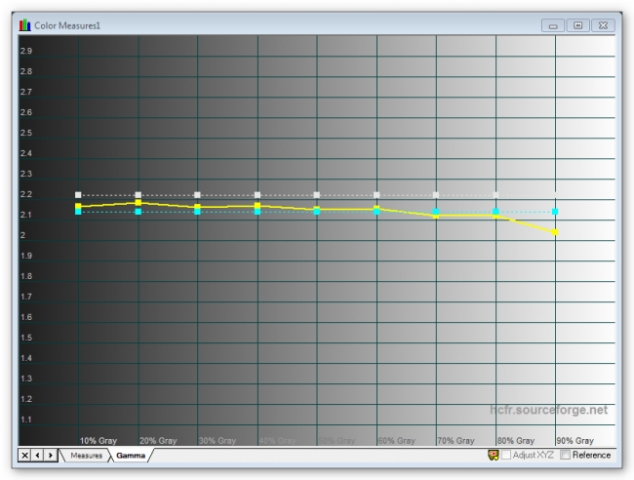Close the Color Measures1 window
Image resolution: width=634 pixels, height=480 pixels.
point(603,24)
